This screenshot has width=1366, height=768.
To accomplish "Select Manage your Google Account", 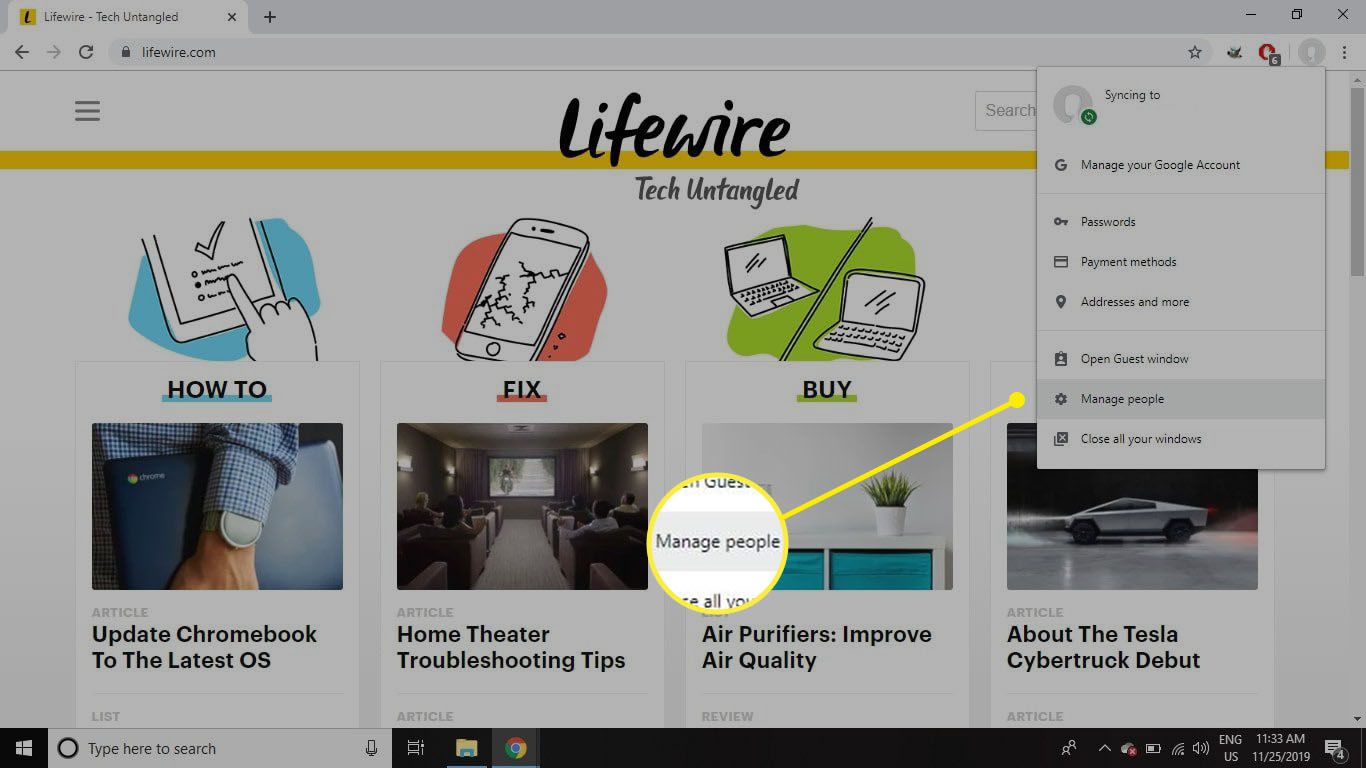I will (1181, 165).
